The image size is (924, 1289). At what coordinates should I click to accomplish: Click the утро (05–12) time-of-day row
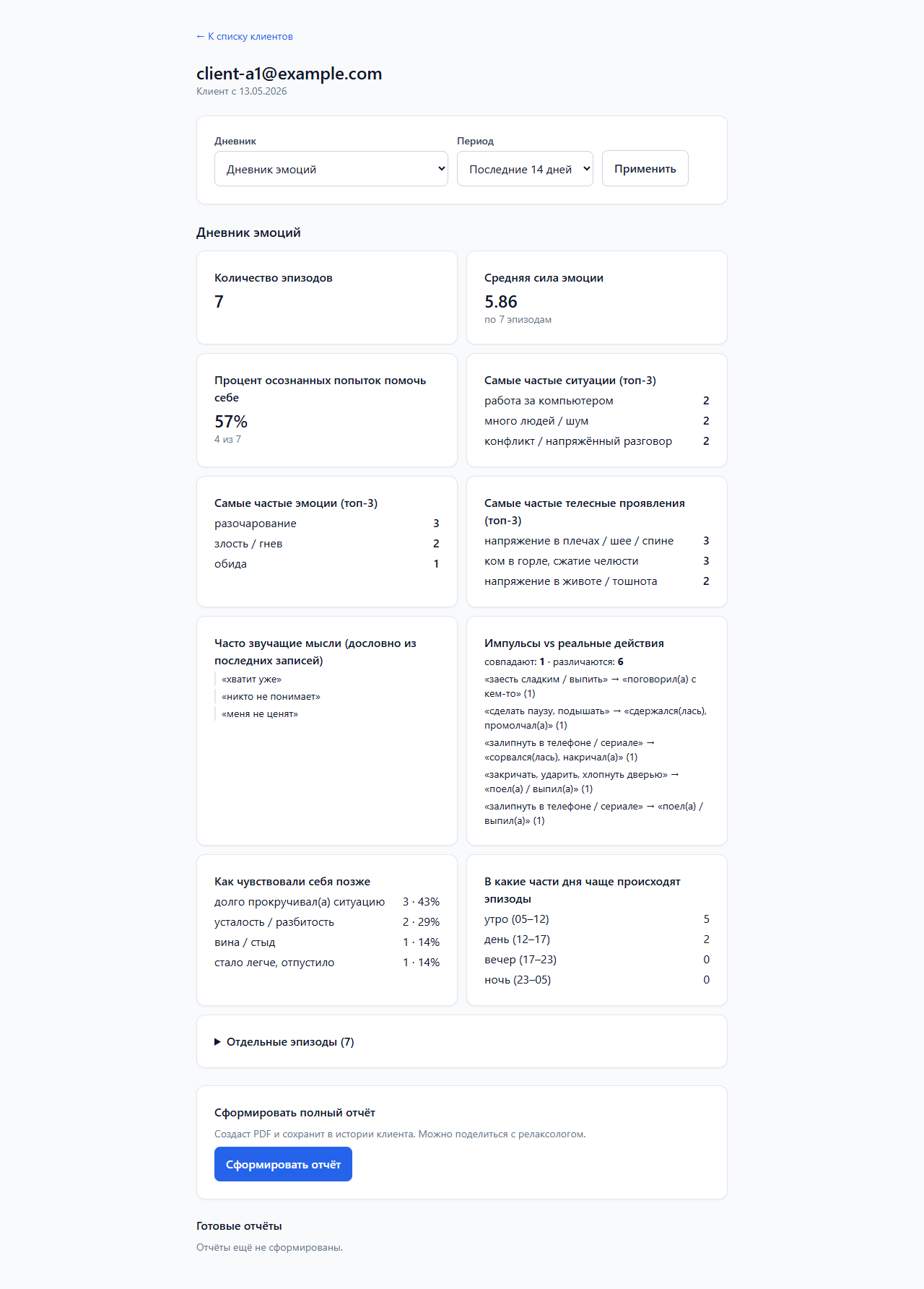click(x=597, y=919)
